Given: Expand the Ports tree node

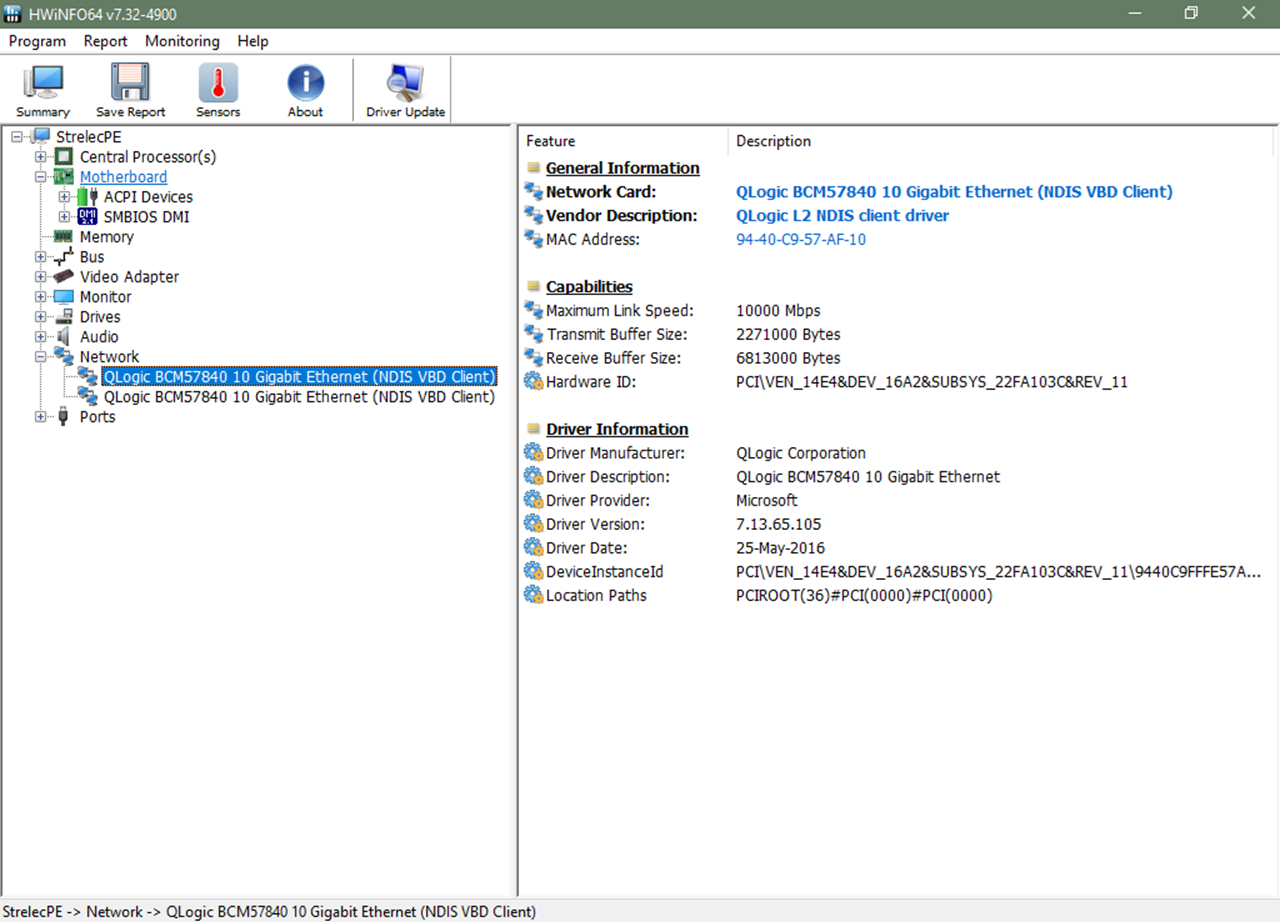Looking at the screenshot, I should tap(40, 417).
